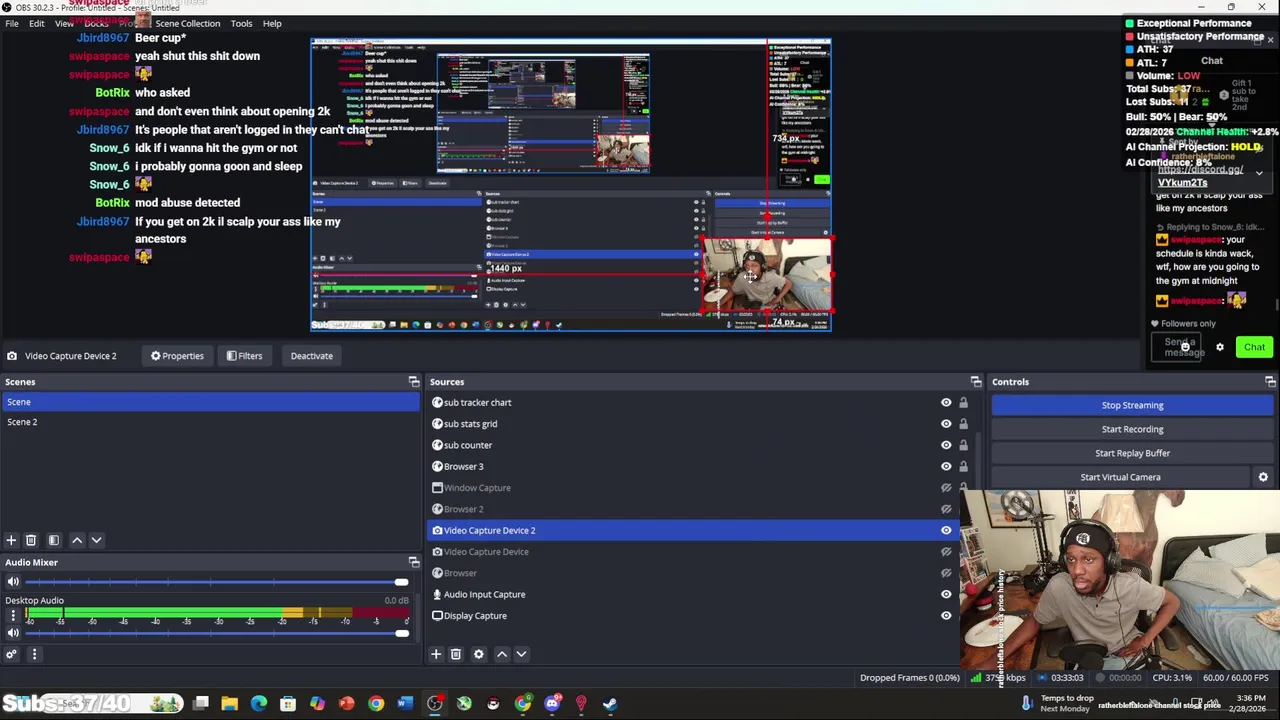Open the Edit menu
Screen dimensions: 1280x720
tap(37, 23)
